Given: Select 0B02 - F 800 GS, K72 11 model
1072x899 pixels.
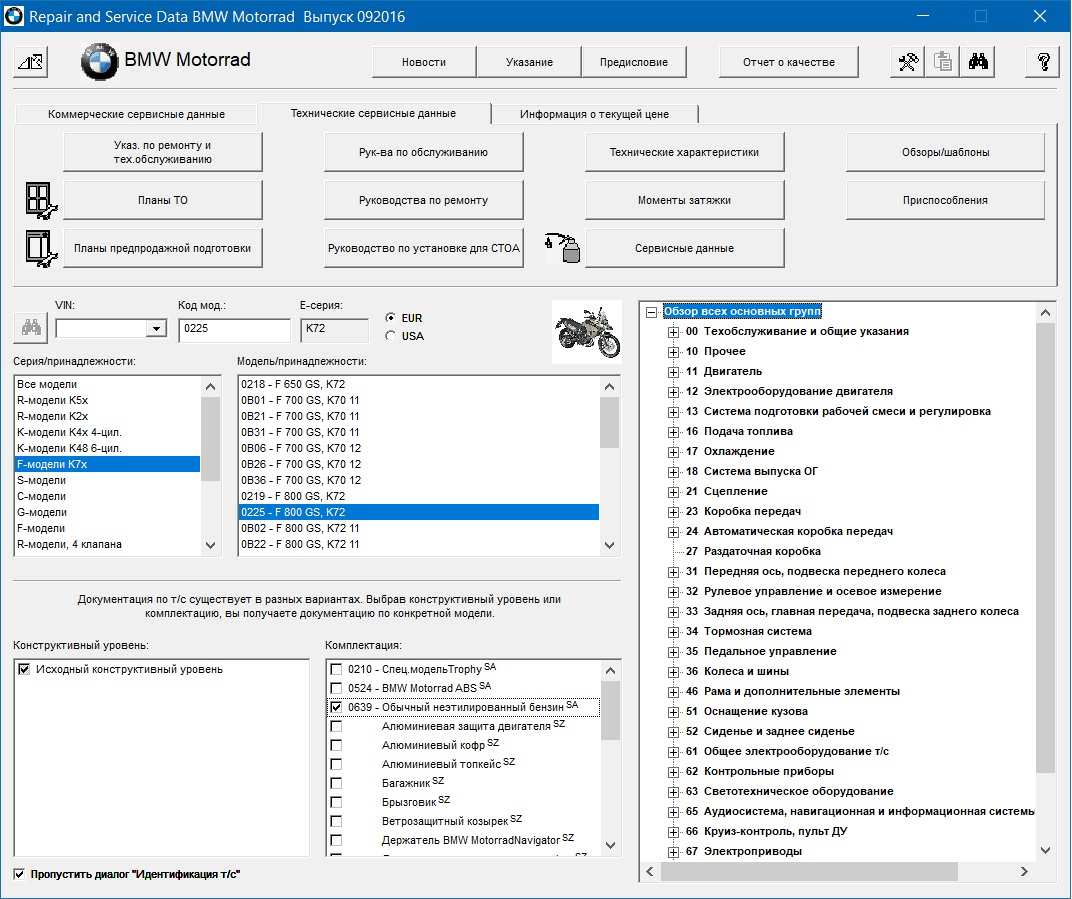Looking at the screenshot, I should pyautogui.click(x=418, y=528).
